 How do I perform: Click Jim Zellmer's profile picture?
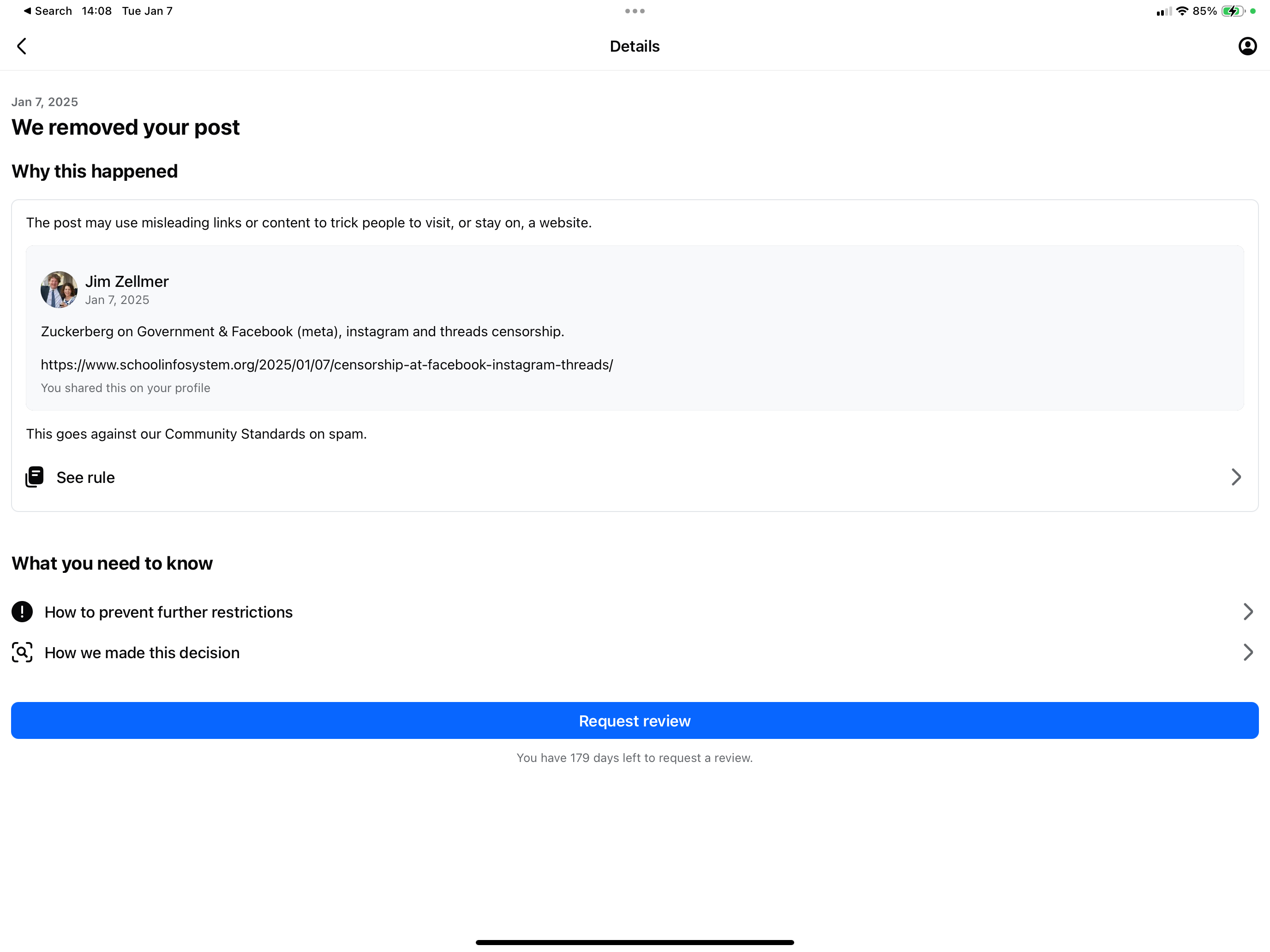pos(59,290)
